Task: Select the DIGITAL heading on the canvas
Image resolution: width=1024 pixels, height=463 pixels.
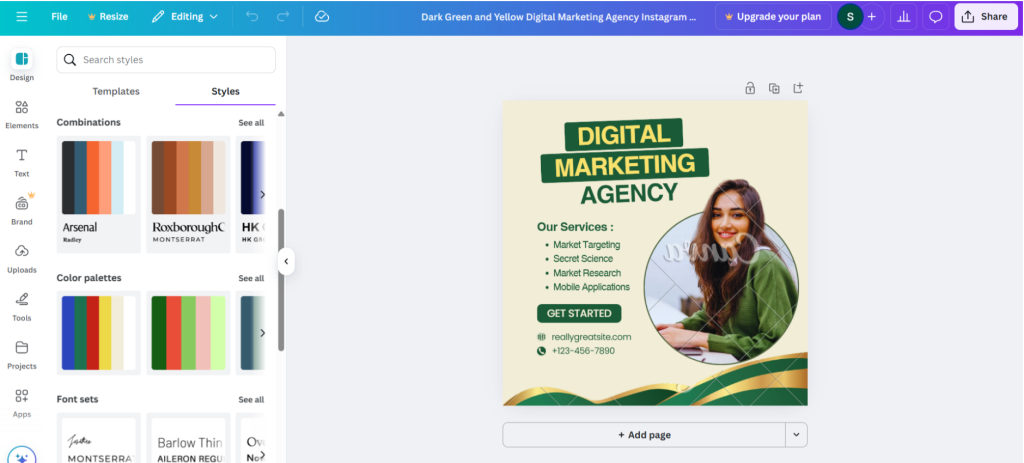Action: pos(624,135)
